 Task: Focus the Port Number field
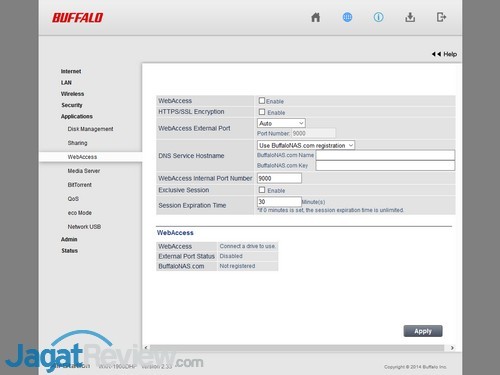(x=313, y=133)
